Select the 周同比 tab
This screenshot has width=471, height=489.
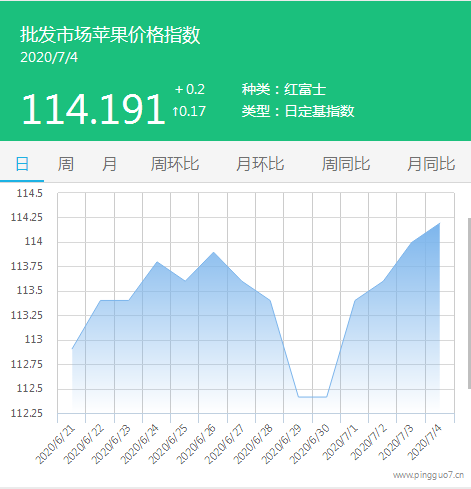[346, 164]
